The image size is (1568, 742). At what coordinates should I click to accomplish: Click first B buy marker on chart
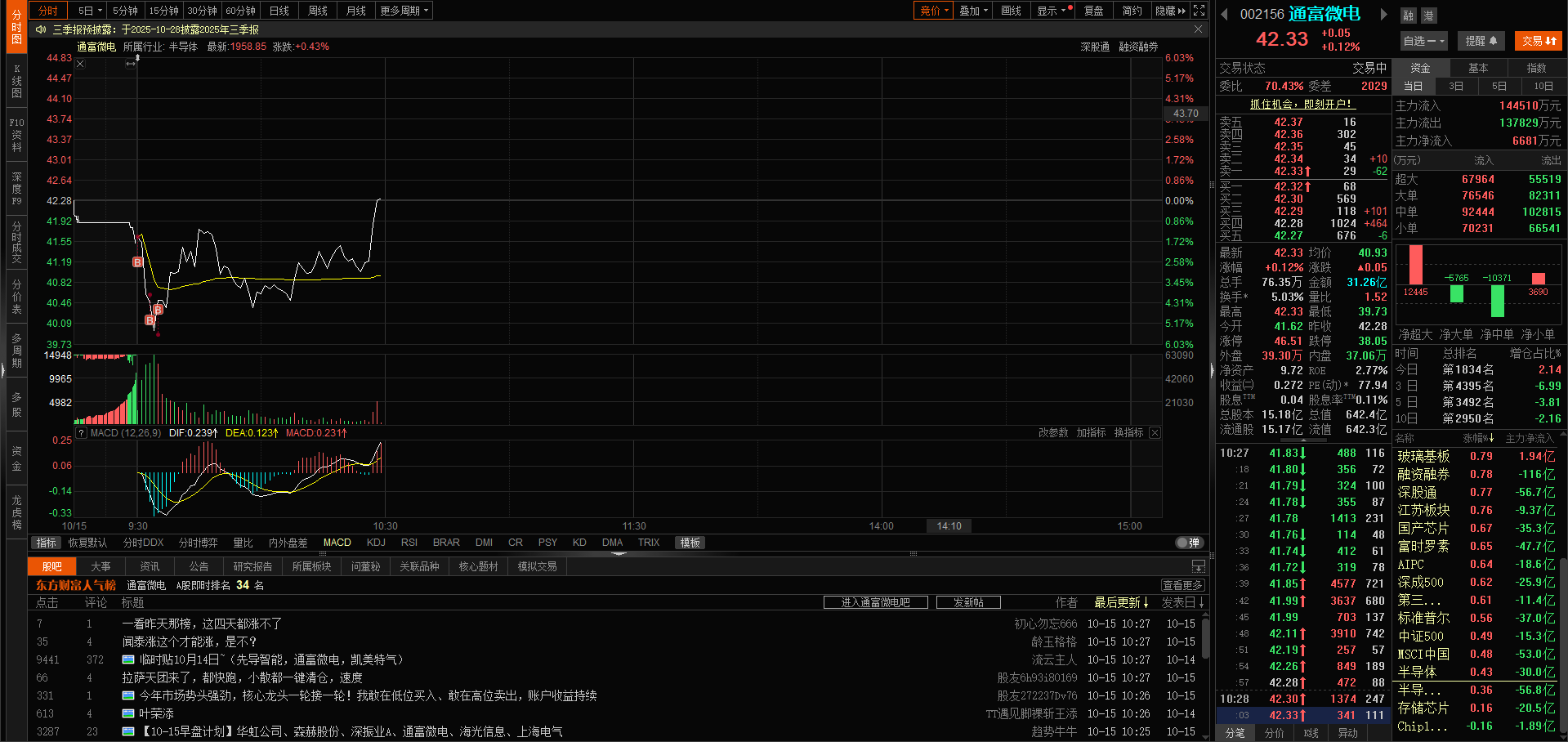click(x=138, y=262)
